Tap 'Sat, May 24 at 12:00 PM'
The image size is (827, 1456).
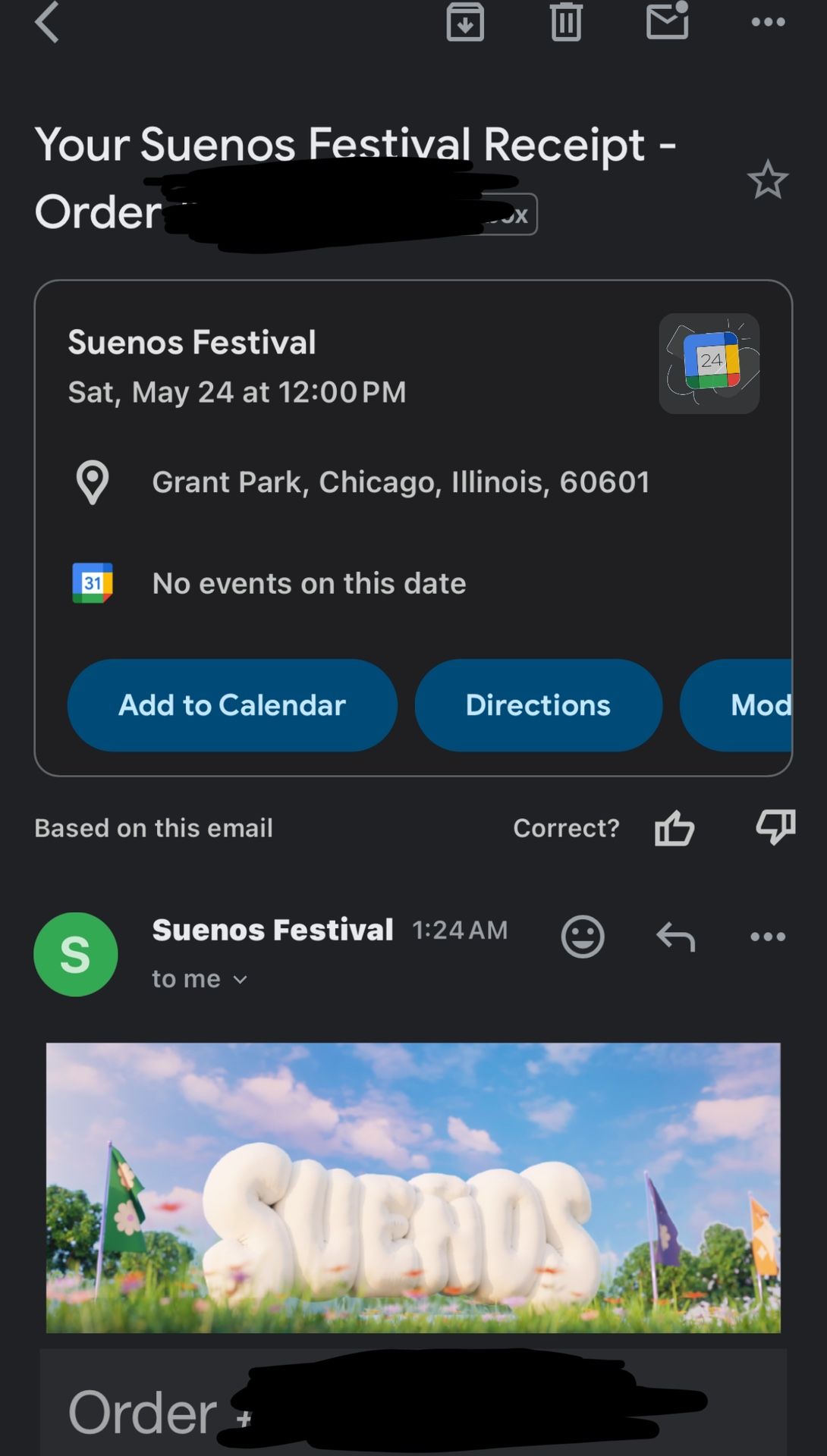pos(237,392)
